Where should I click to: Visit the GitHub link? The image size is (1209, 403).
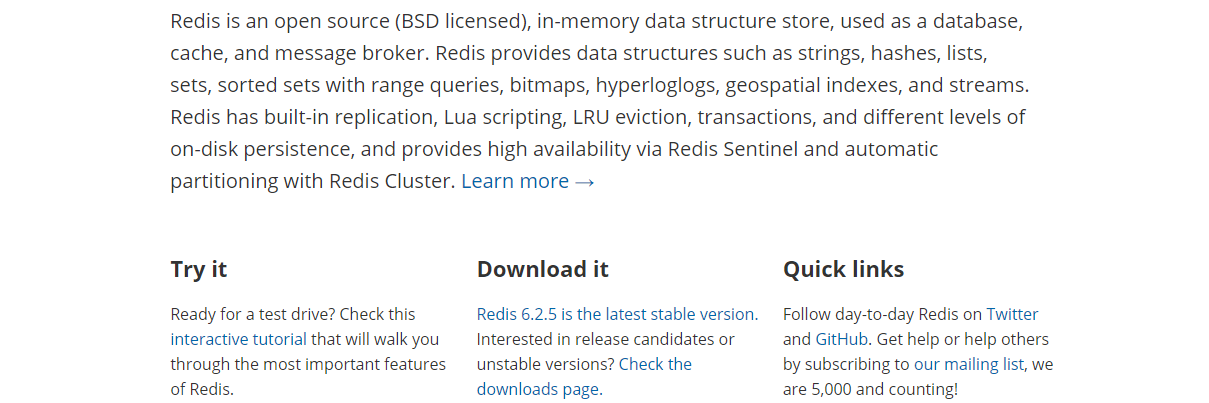tap(842, 339)
